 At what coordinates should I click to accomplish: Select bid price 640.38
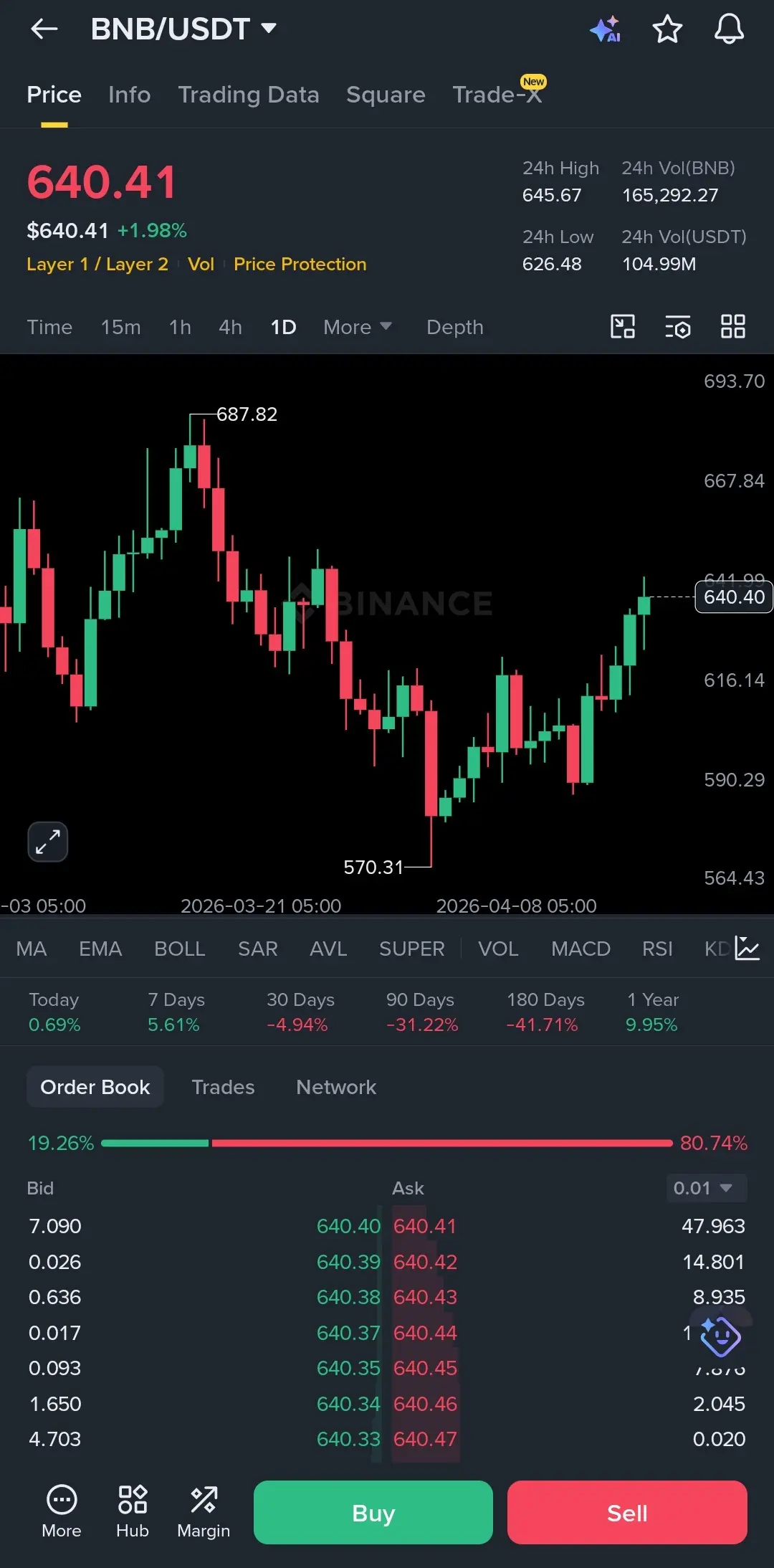click(348, 1297)
